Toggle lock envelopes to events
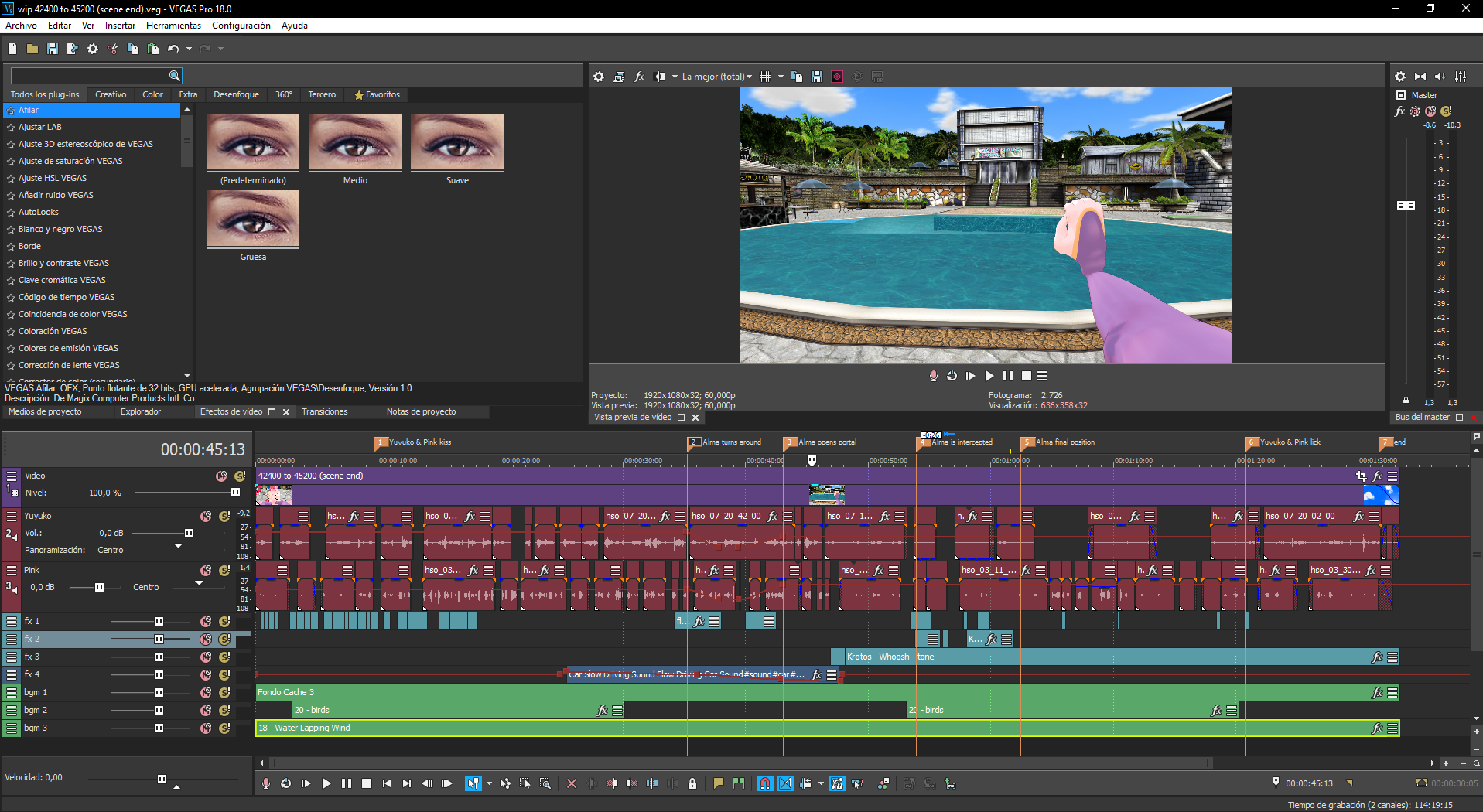 837,783
